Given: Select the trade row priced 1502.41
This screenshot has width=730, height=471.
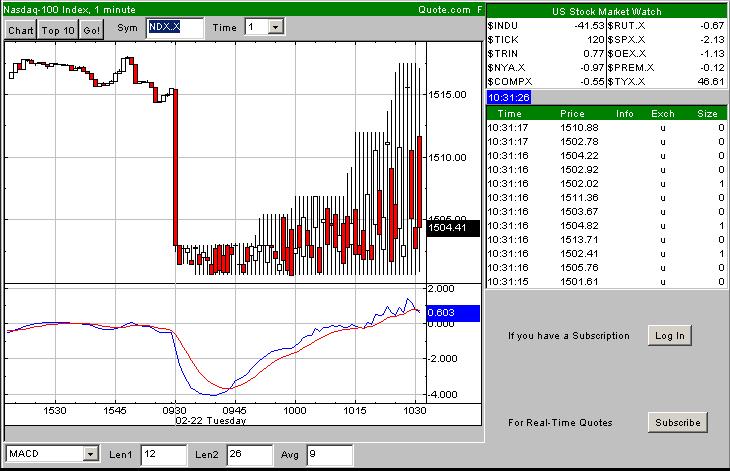Looking at the screenshot, I should coord(606,253).
